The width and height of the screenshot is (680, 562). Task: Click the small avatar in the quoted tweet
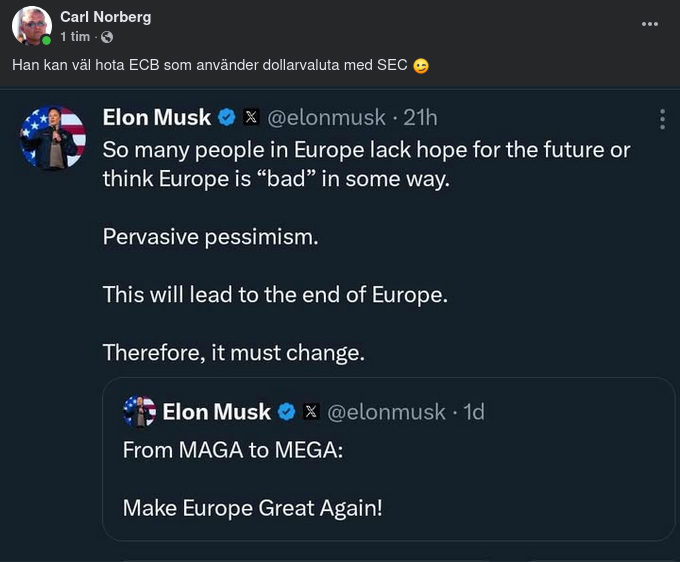[139, 411]
